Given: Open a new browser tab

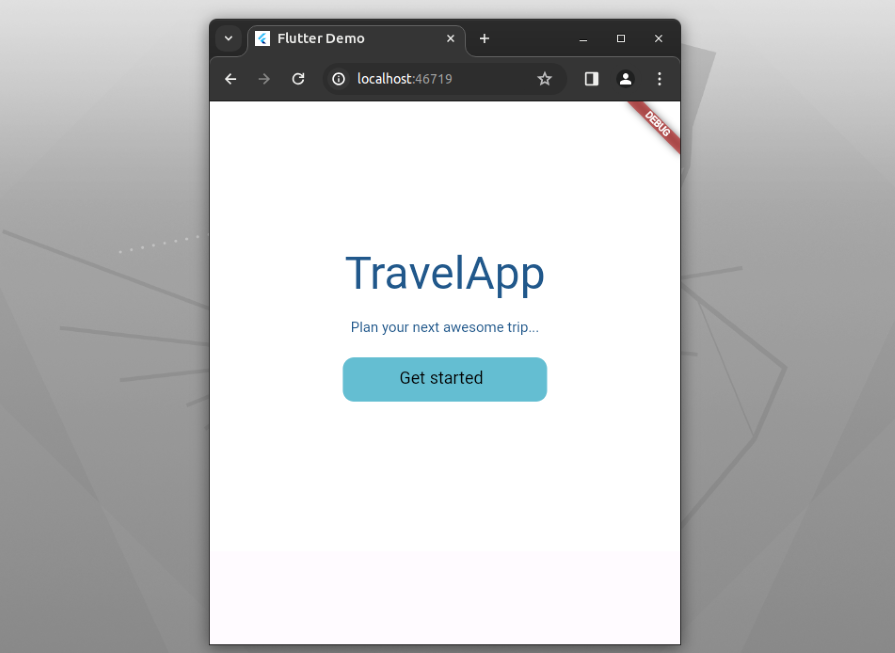Looking at the screenshot, I should [484, 38].
